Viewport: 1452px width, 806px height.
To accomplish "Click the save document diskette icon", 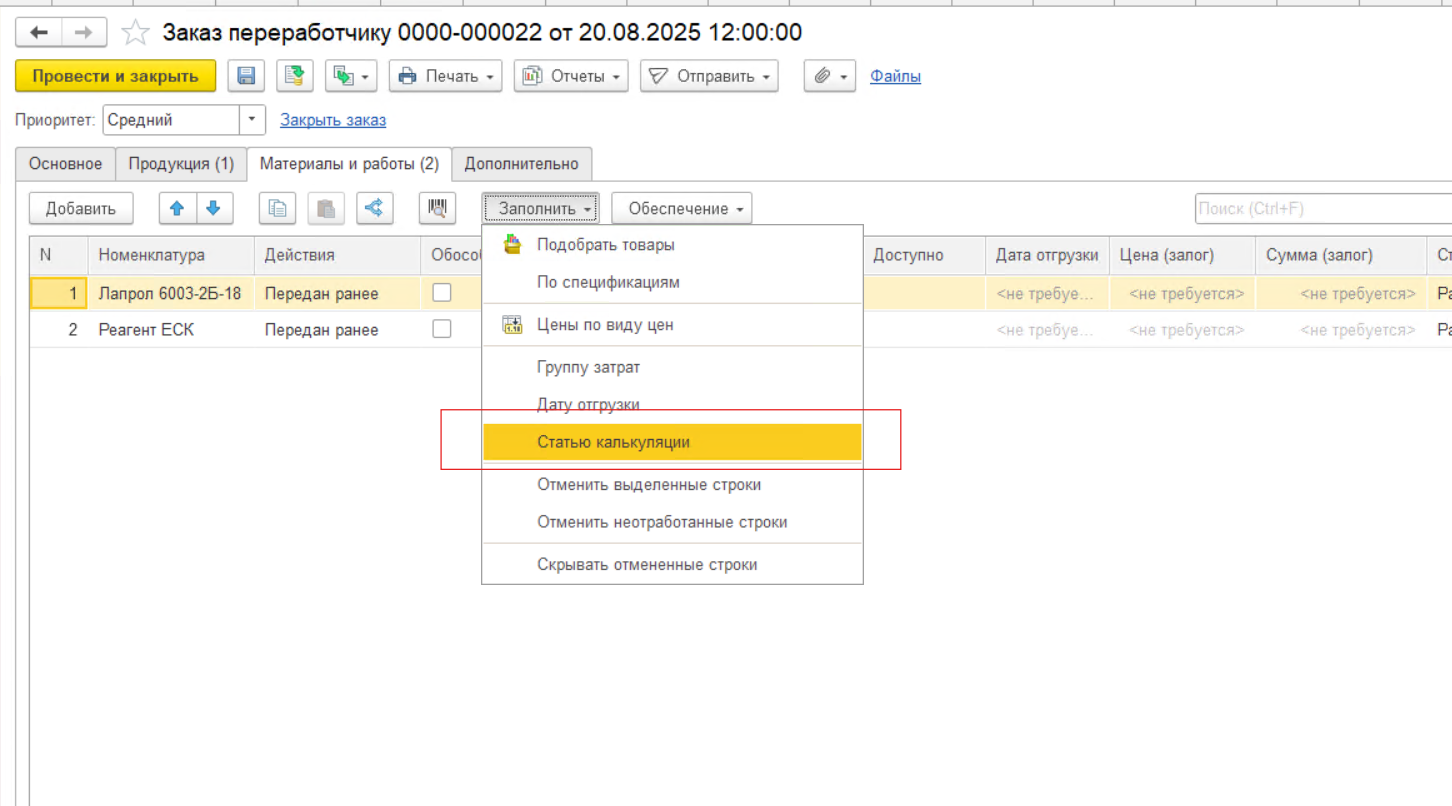I will click(x=246, y=76).
